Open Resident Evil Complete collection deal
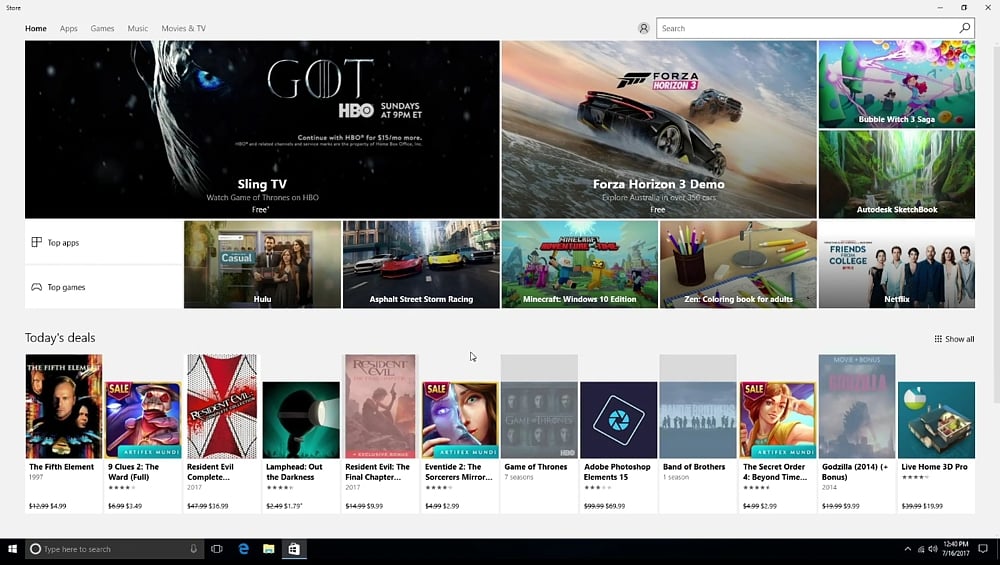 (222, 434)
